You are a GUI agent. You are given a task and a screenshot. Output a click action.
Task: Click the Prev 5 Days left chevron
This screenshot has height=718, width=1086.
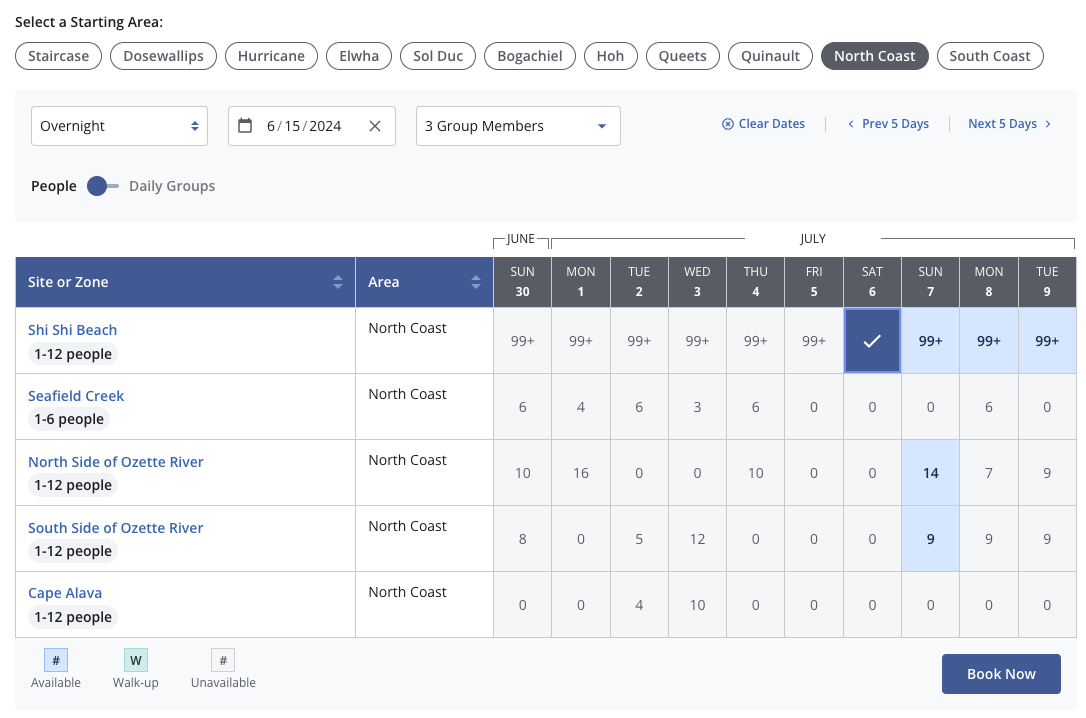tap(851, 124)
